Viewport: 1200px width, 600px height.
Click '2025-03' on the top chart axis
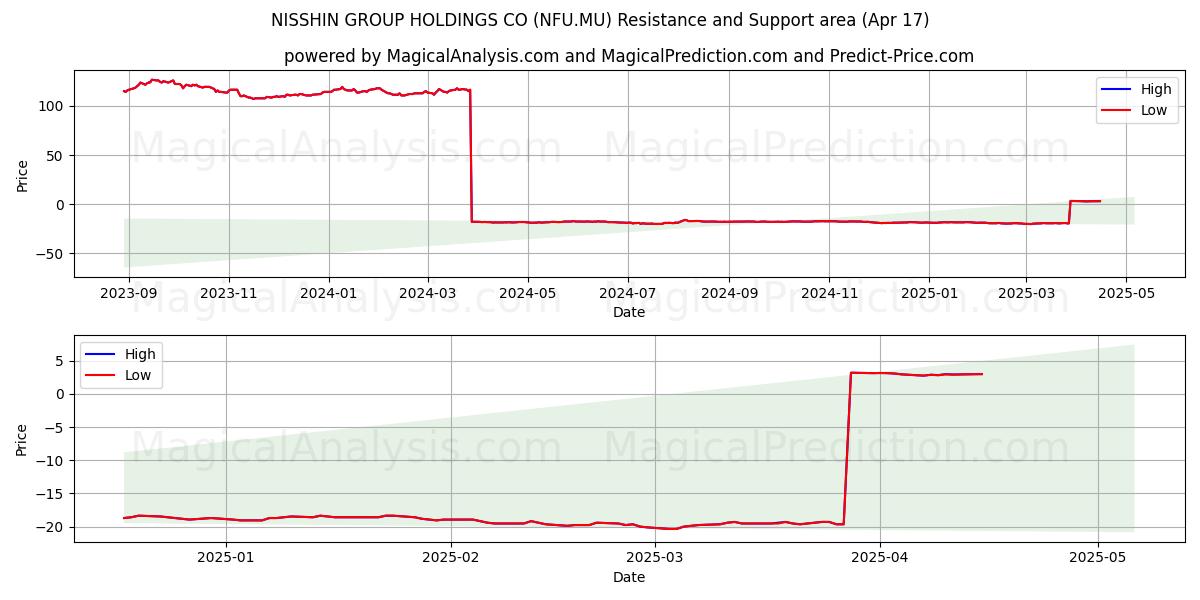pos(1026,294)
